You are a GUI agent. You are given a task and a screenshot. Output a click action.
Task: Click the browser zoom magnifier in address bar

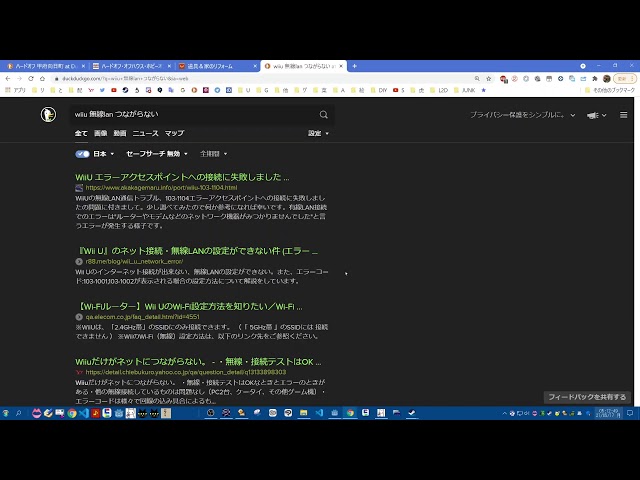(x=477, y=78)
